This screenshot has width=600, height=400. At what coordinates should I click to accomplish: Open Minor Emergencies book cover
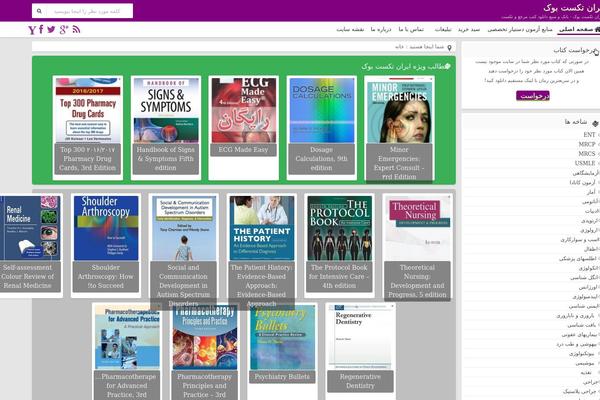point(399,110)
